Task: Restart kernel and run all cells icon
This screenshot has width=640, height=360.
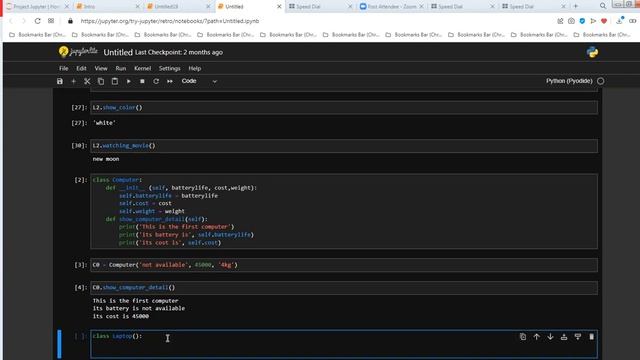Action: click(x=170, y=81)
